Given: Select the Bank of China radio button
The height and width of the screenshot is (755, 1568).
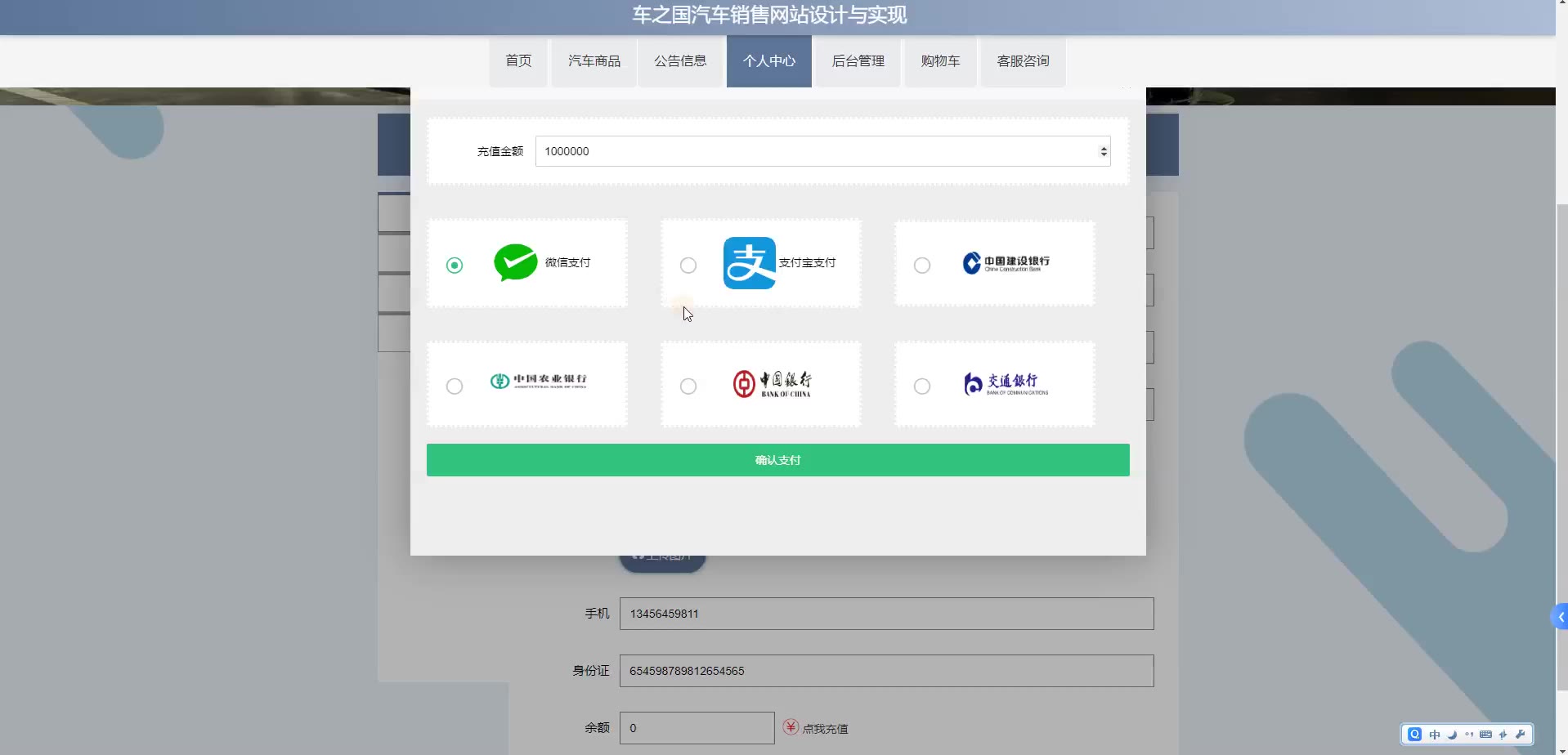Looking at the screenshot, I should point(688,386).
